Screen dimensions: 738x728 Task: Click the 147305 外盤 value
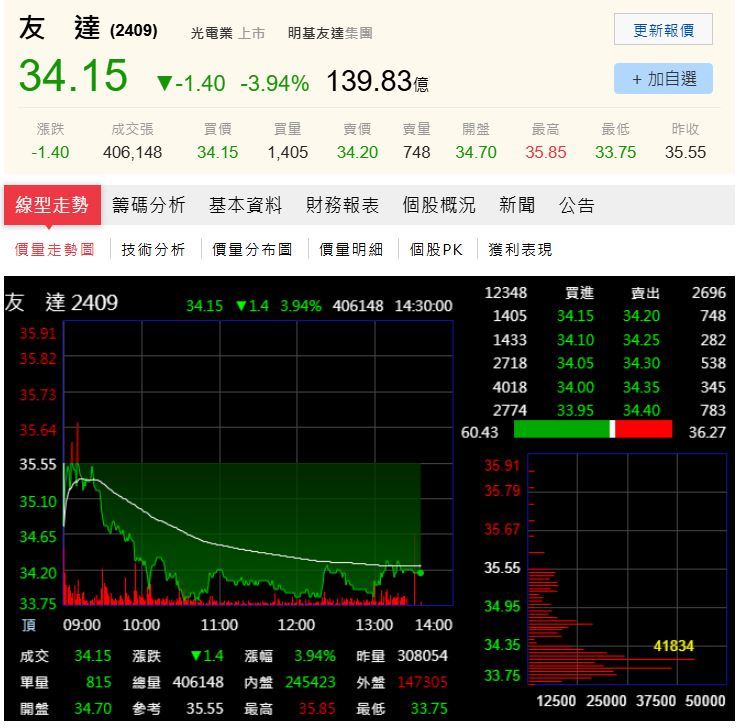pos(422,682)
